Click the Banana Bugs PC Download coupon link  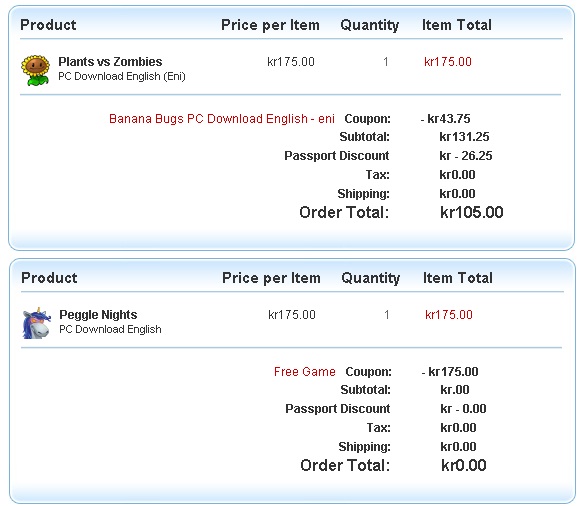222,119
